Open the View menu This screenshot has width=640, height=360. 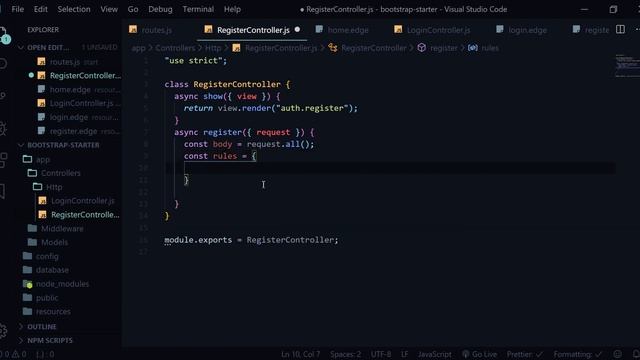pos(109,9)
